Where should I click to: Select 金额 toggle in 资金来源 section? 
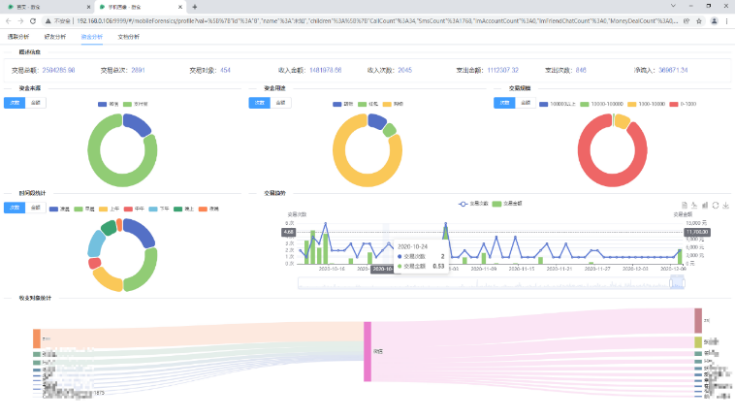click(36, 103)
